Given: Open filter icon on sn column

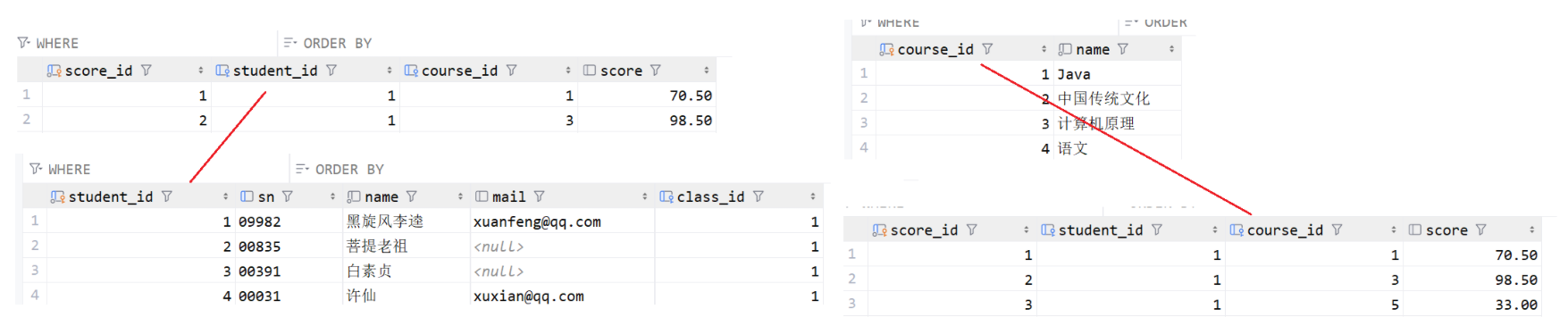Looking at the screenshot, I should 288,196.
